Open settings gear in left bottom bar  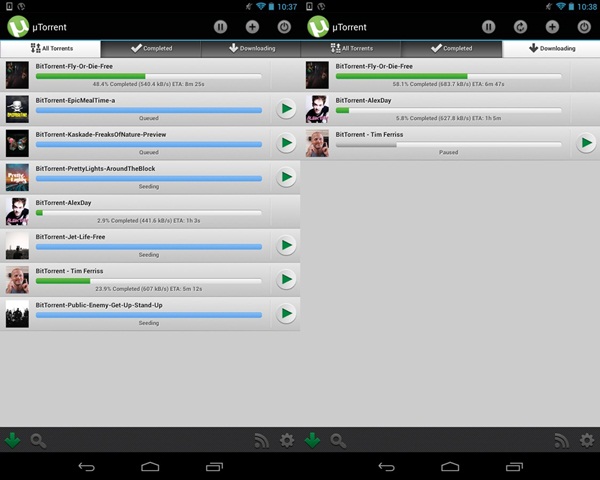[x=287, y=441]
